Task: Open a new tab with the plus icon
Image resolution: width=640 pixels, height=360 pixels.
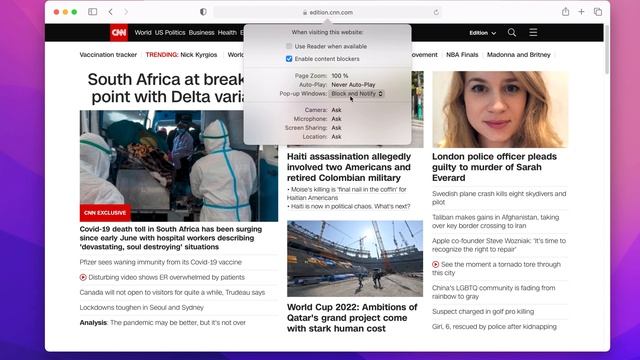Action: [x=581, y=12]
